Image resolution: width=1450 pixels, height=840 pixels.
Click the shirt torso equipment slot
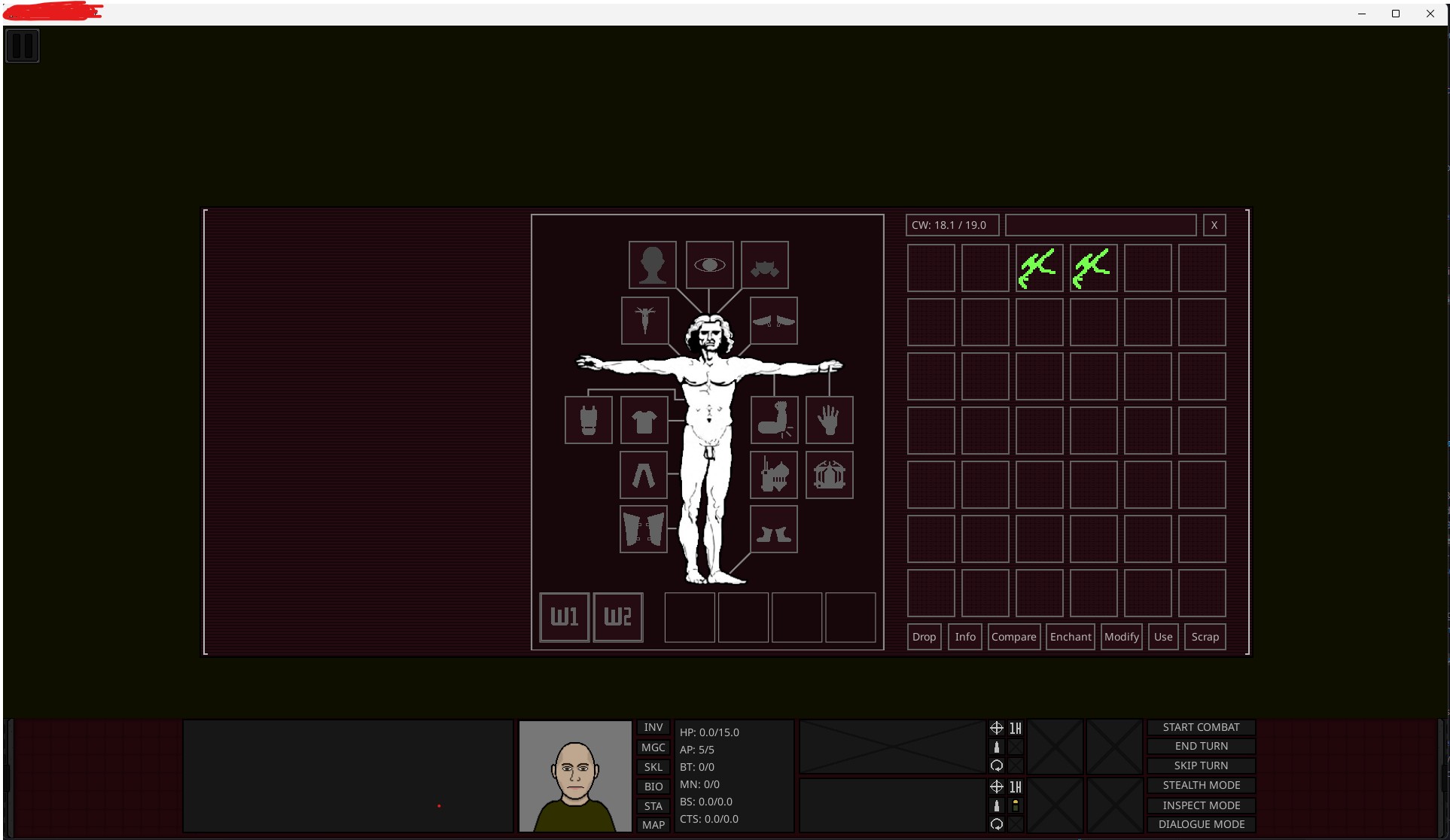(x=644, y=420)
